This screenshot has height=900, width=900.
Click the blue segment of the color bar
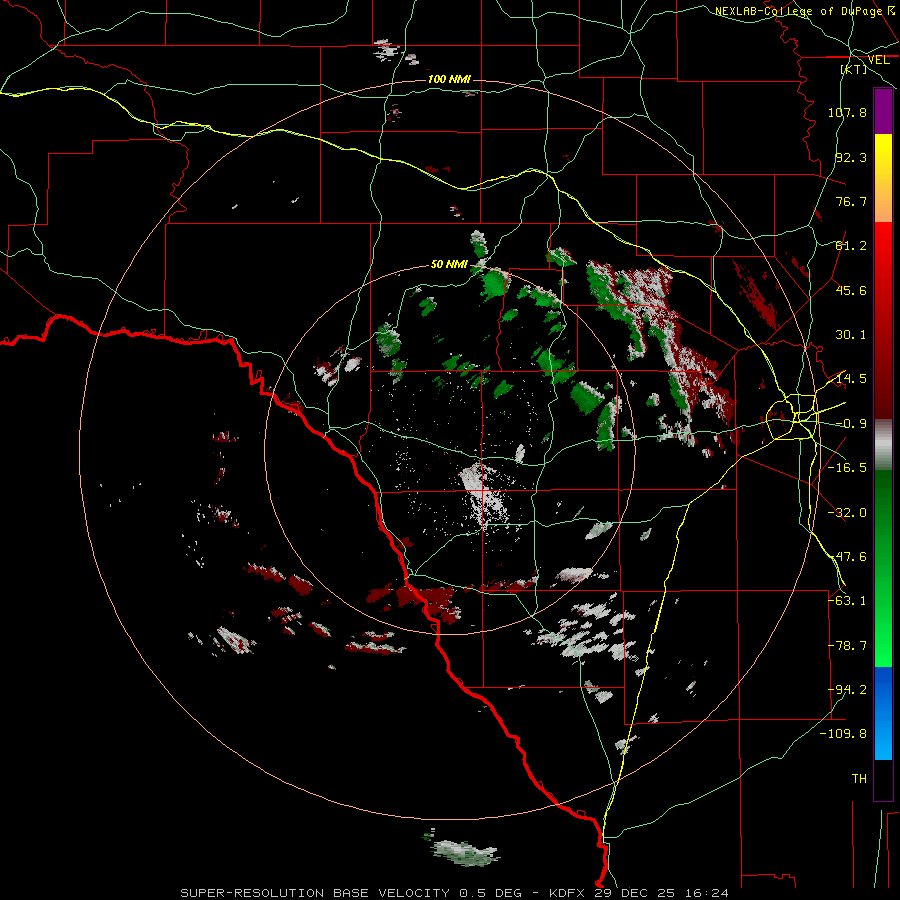[x=883, y=713]
